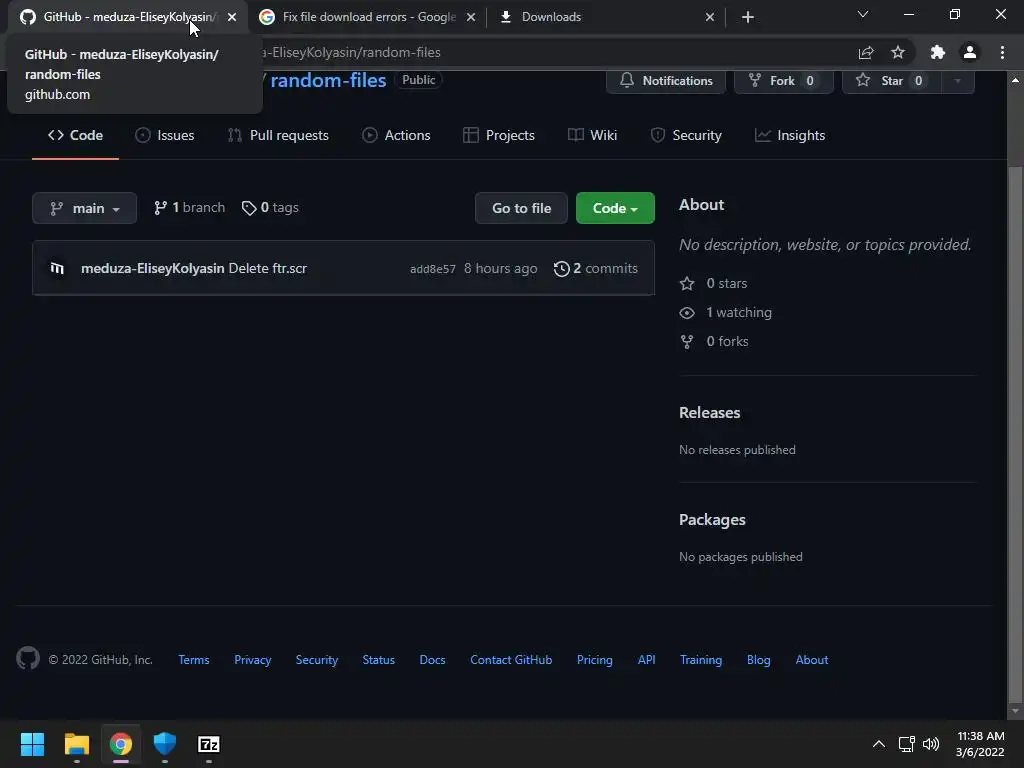Open the Windows Start menu
Viewport: 1024px width, 768px height.
(32, 744)
